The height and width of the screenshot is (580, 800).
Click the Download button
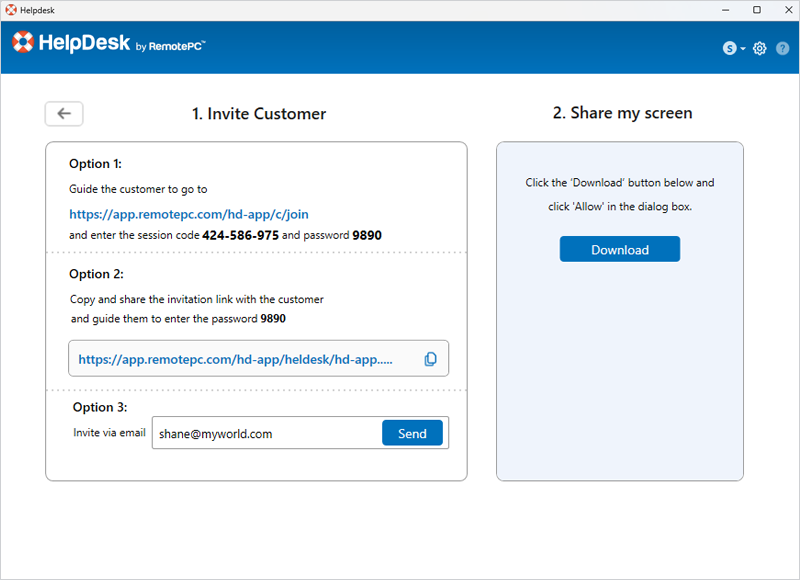coord(619,250)
